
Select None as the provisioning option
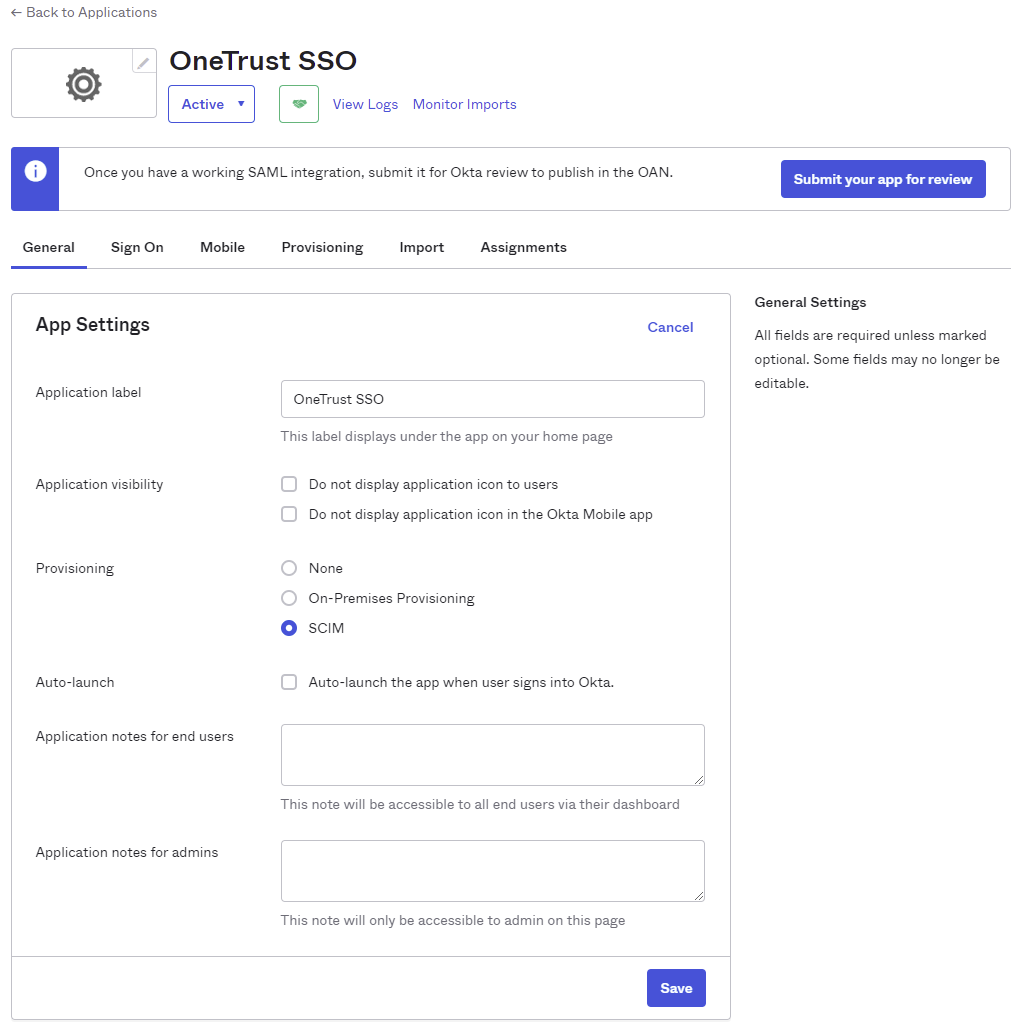coord(289,568)
